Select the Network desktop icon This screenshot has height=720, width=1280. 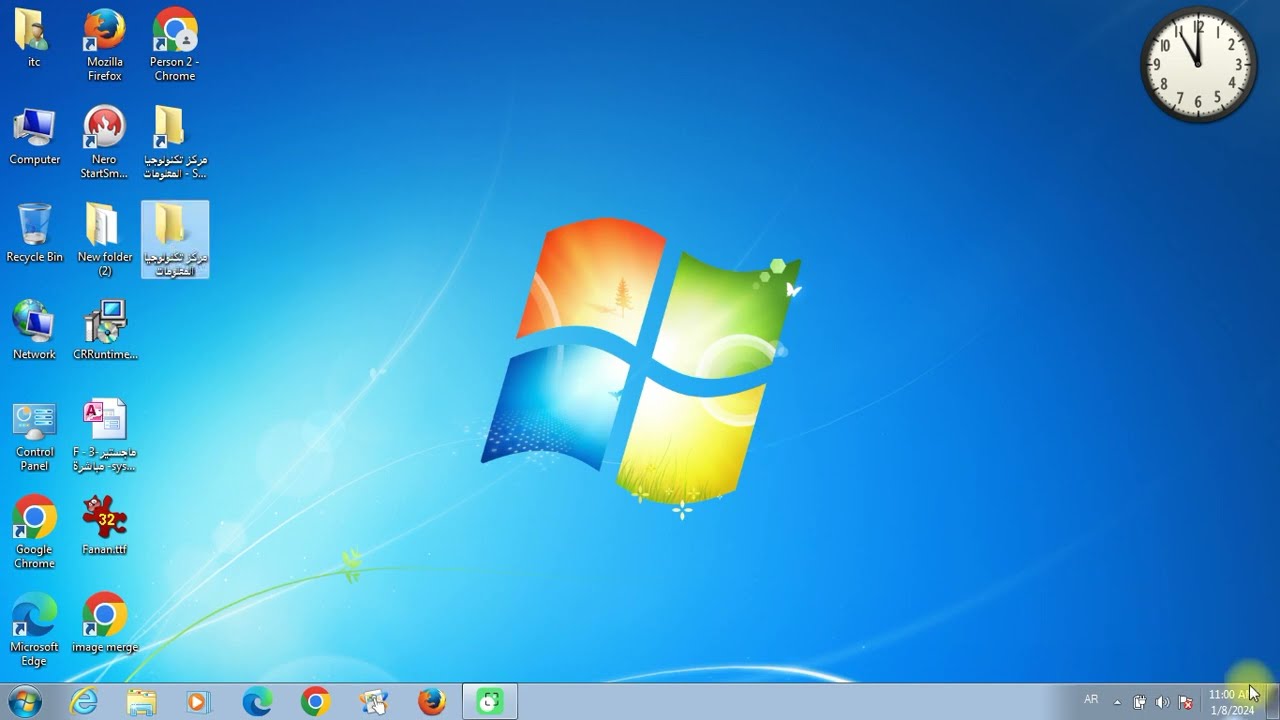tap(34, 330)
